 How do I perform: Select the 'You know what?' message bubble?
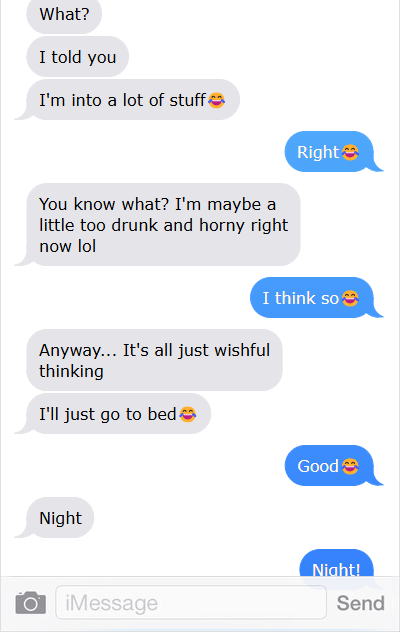(163, 225)
